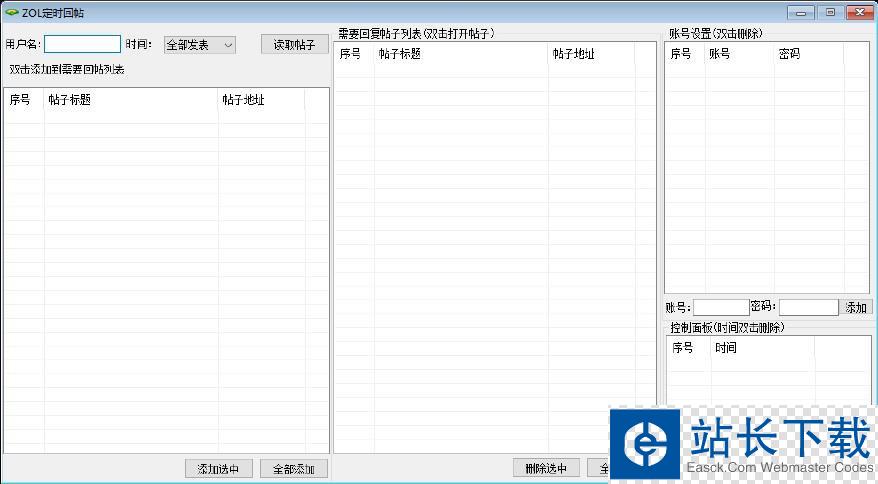Screen dimensions: 878x484
Task: Click 时间 column header in 控制面板 list
Action: [762, 347]
